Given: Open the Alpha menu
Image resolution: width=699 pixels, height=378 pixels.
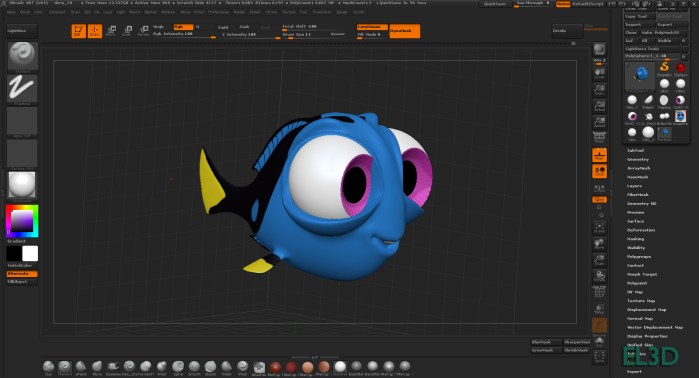Looking at the screenshot, I should click(11, 12).
